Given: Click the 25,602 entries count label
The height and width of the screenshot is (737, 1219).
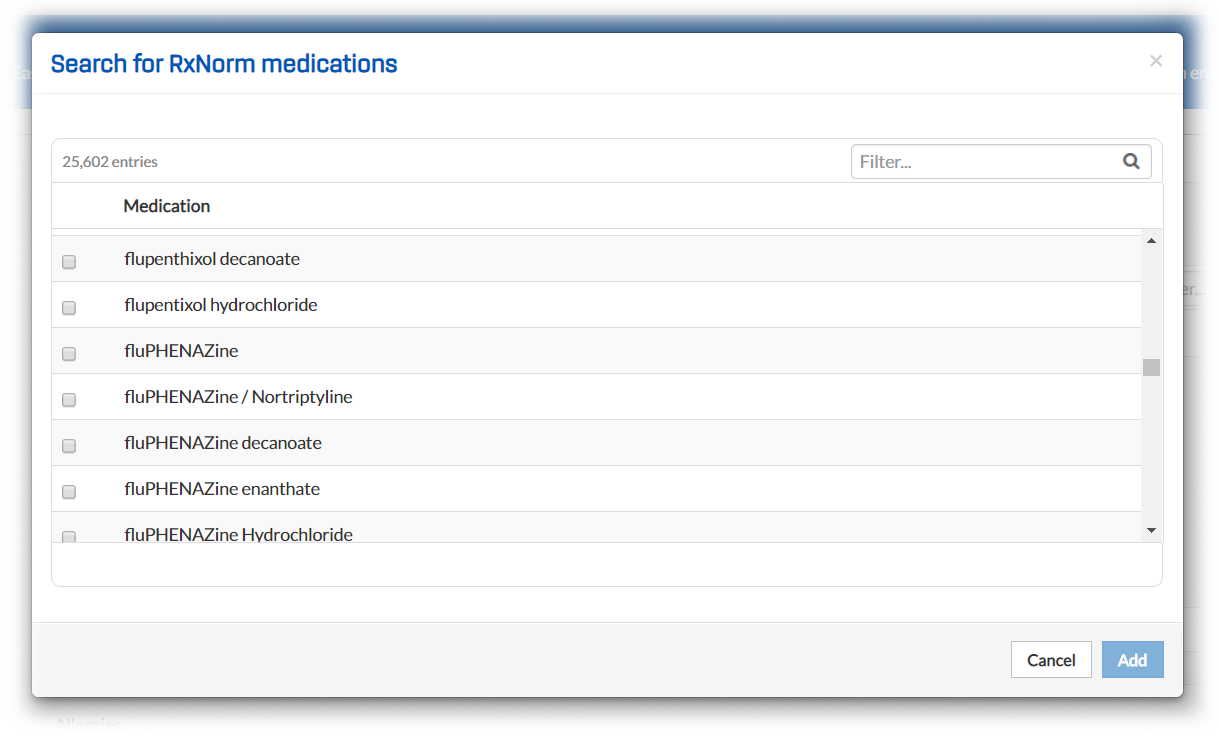Looking at the screenshot, I should (x=110, y=161).
